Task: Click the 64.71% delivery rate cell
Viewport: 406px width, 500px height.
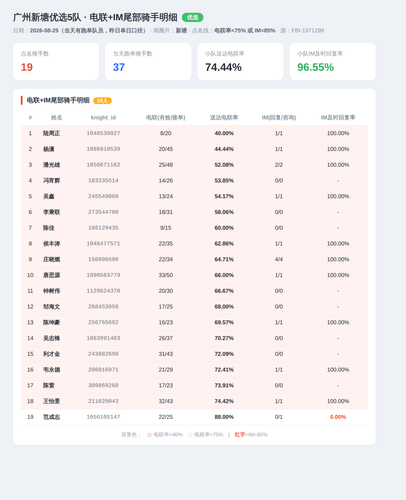Action: (224, 259)
